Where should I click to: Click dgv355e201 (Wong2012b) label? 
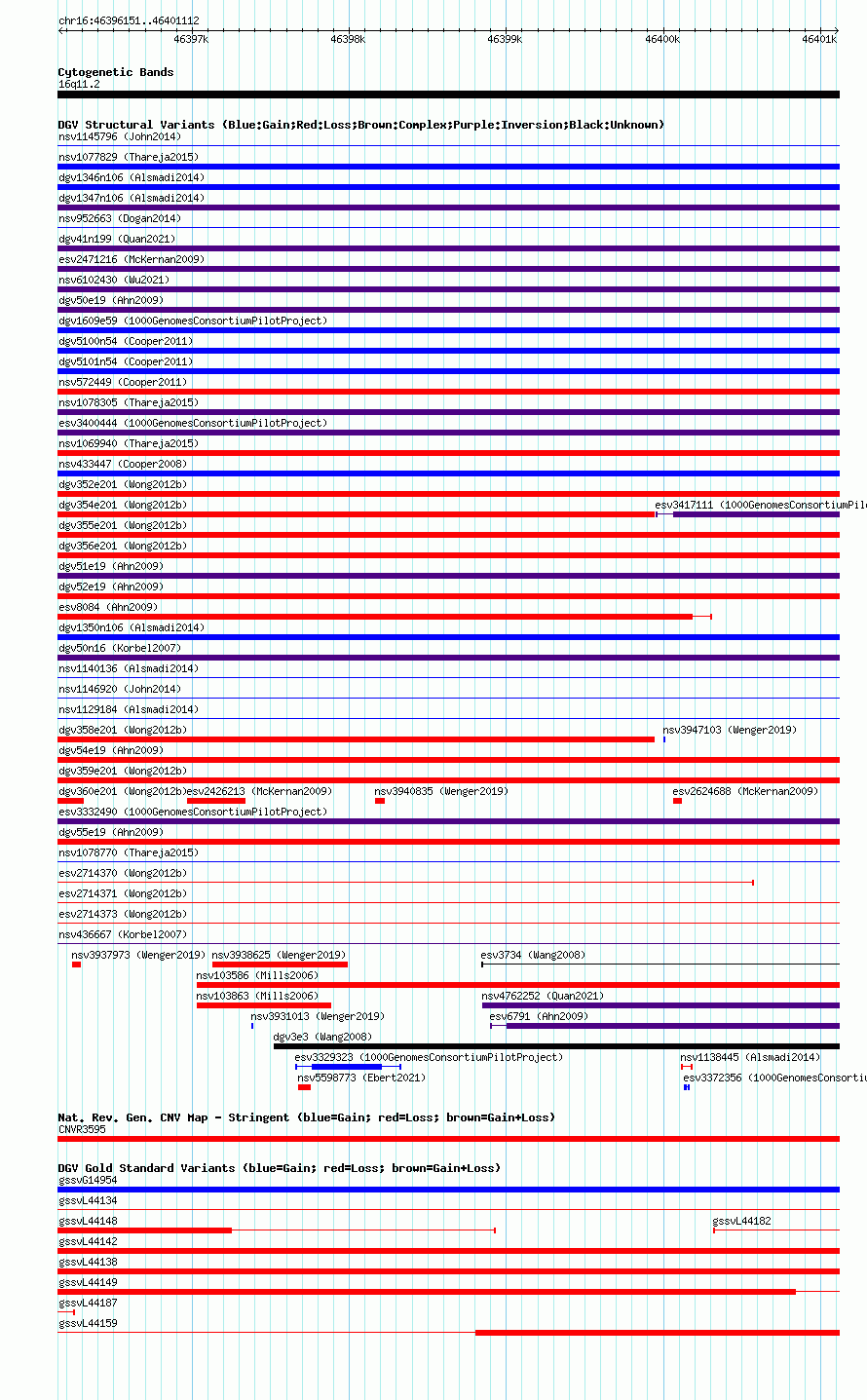point(123,526)
